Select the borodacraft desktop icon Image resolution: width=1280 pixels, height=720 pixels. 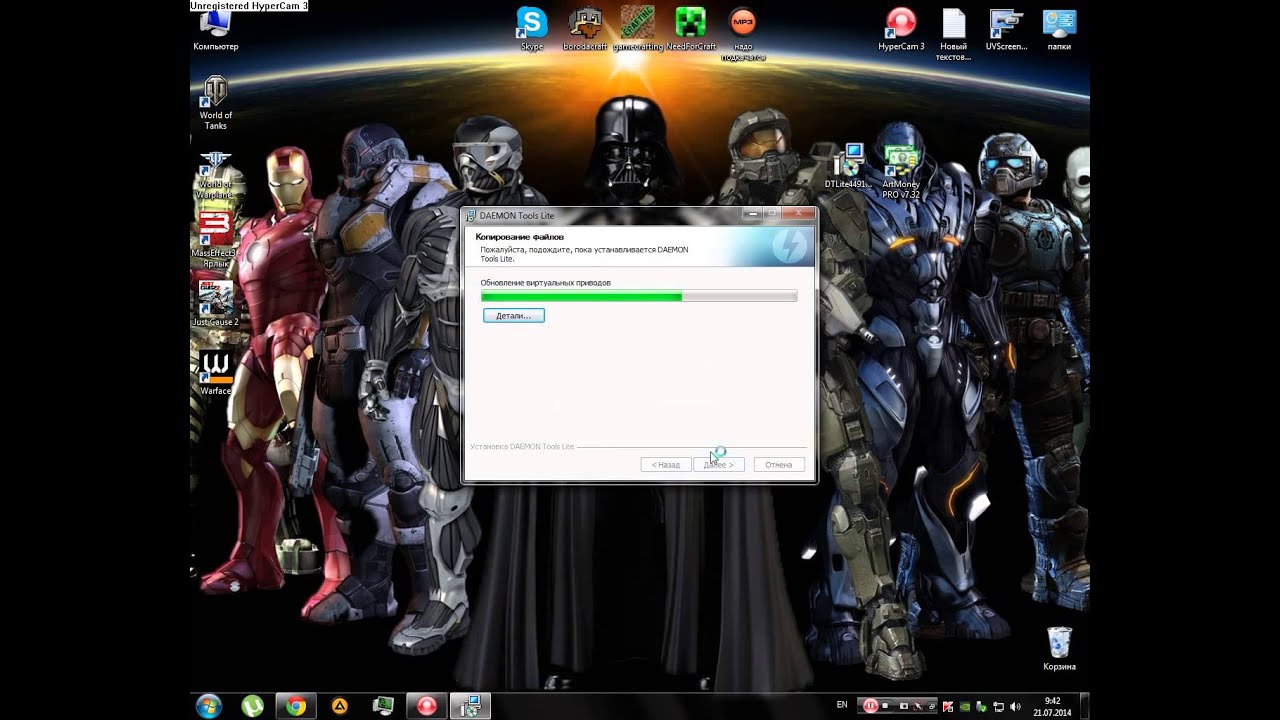[585, 28]
